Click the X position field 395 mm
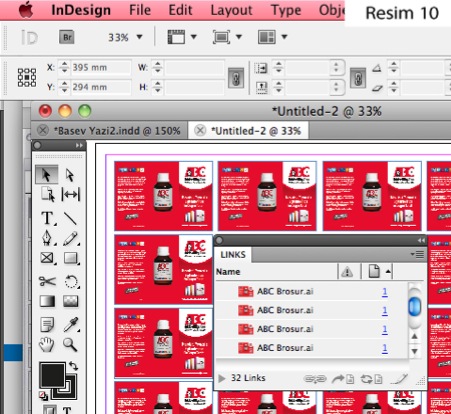 pos(101,67)
